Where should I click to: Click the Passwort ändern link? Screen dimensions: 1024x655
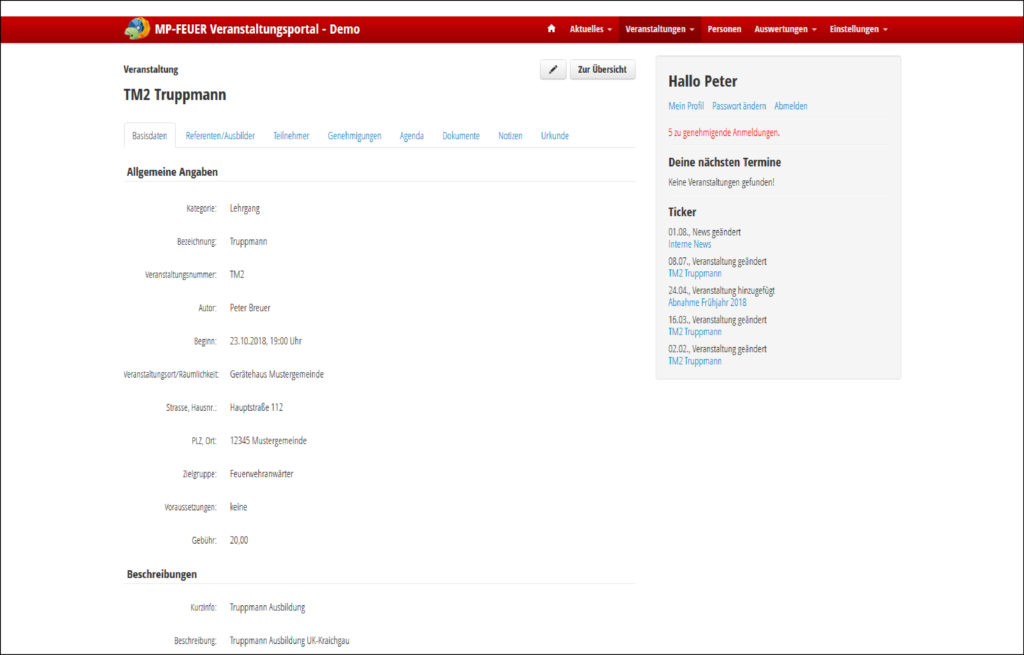739,106
